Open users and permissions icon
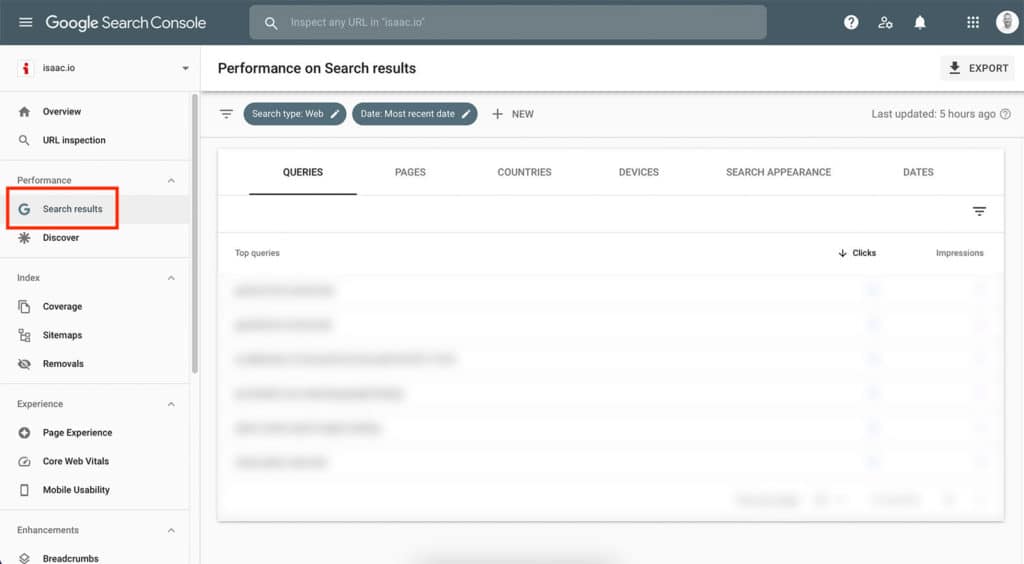Screen dimensions: 1024x564 tap(885, 22)
